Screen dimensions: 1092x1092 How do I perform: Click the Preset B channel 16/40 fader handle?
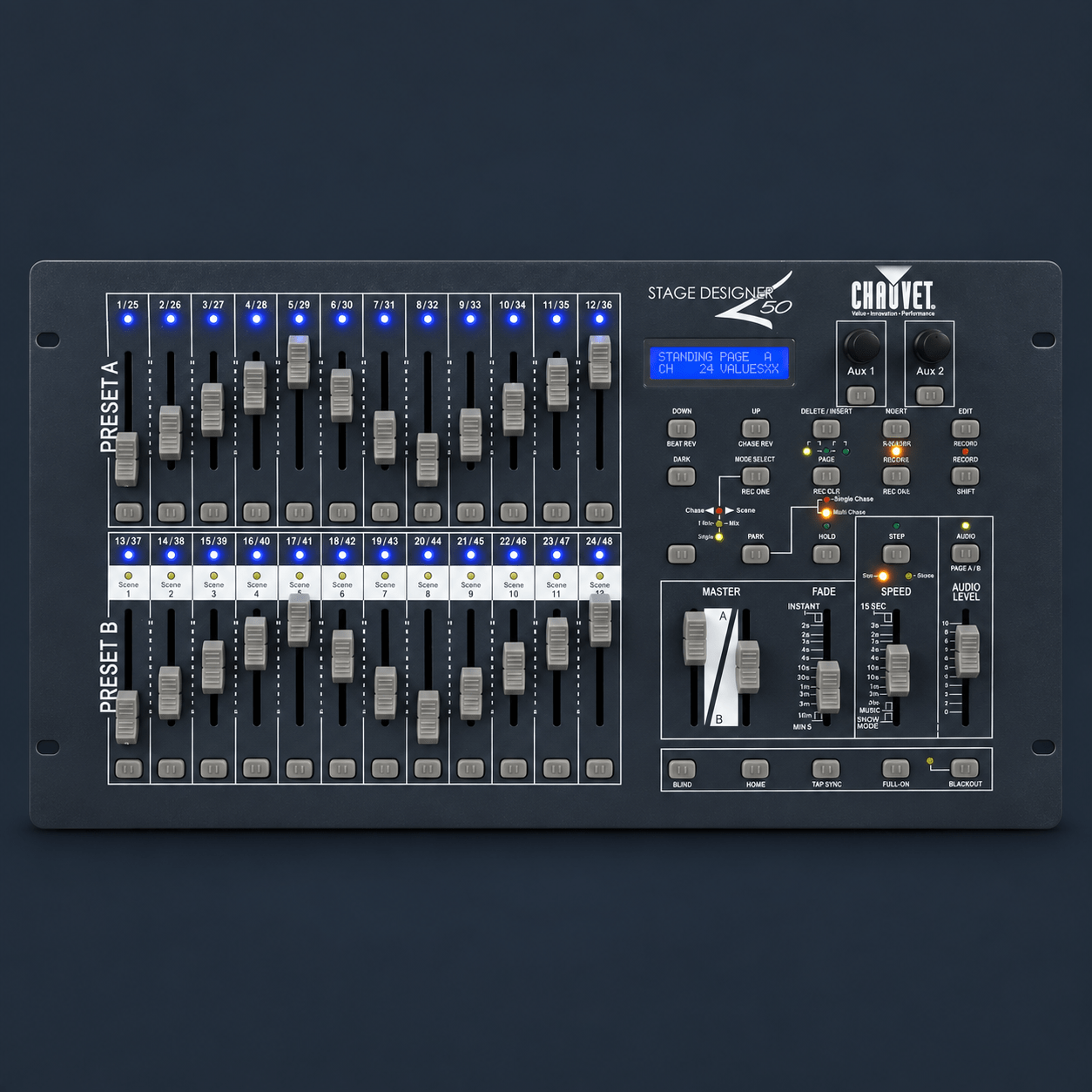pos(256,643)
